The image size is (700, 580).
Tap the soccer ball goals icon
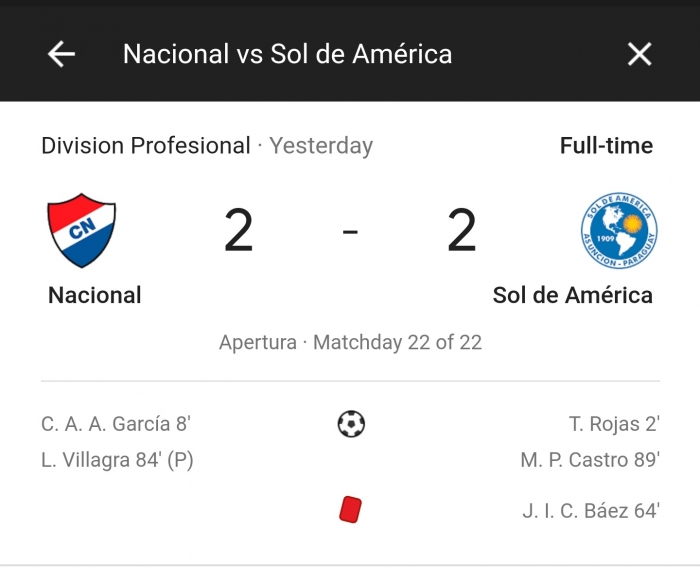(351, 424)
